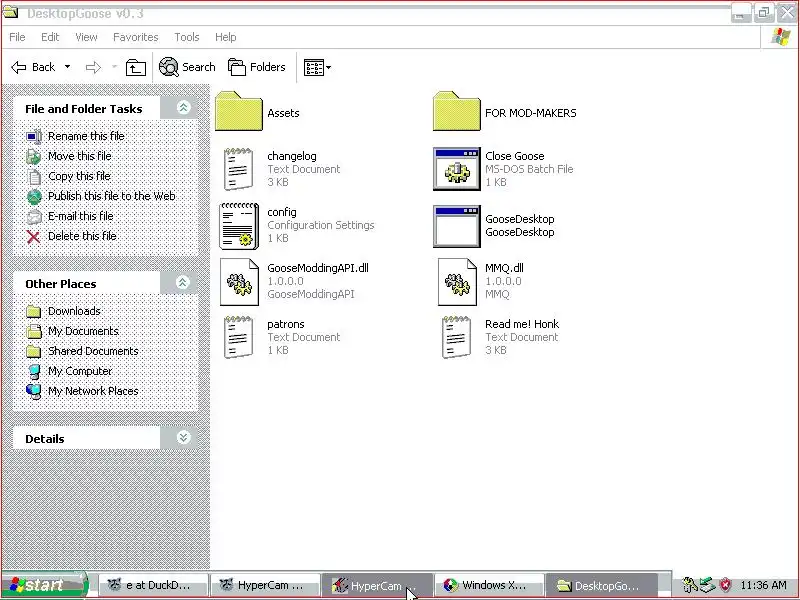Open the Edit menu
The height and width of the screenshot is (600, 800).
[x=50, y=37]
